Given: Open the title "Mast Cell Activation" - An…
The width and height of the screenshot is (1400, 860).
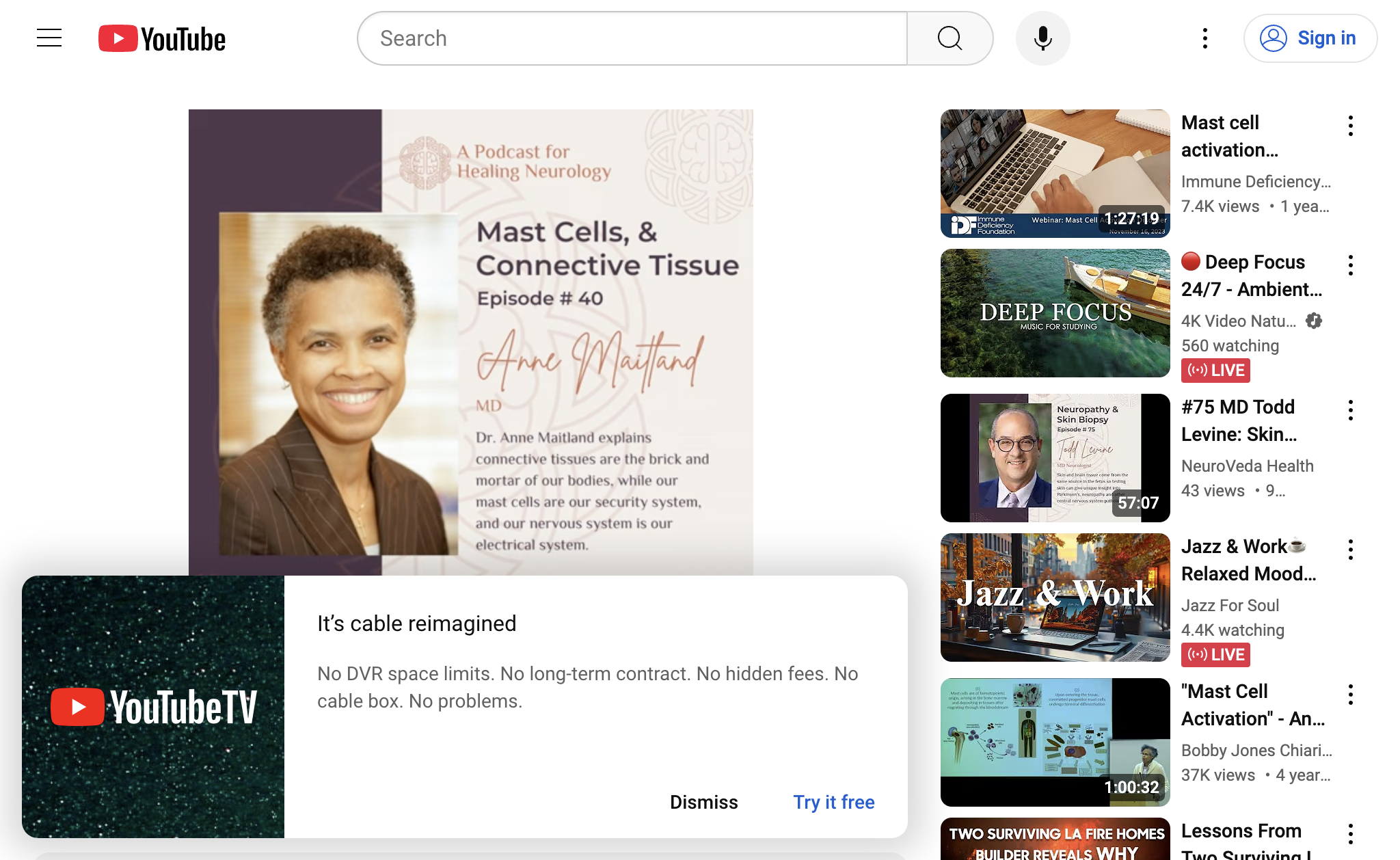Looking at the screenshot, I should point(1253,705).
